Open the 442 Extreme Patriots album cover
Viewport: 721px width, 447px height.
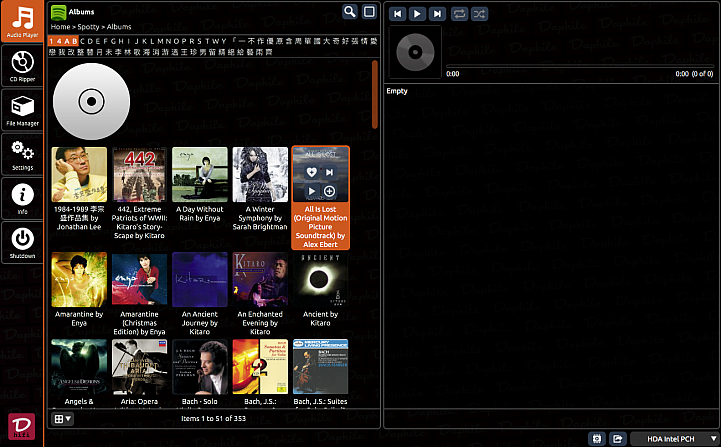pos(139,174)
